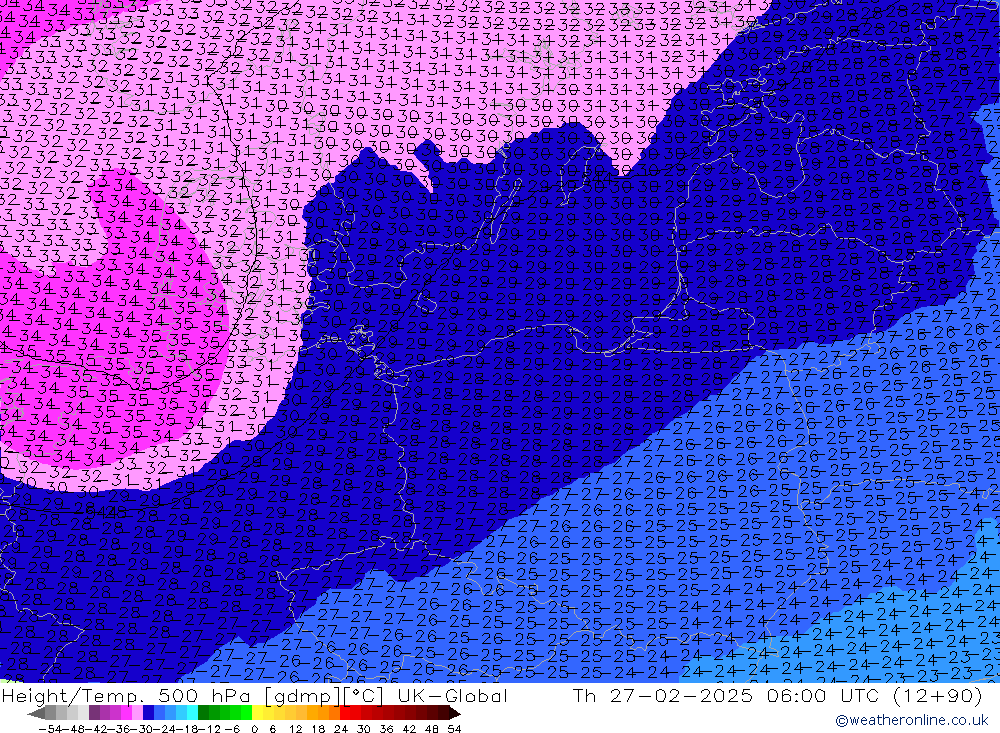The image size is (1000, 733).
Task: Click the 'Height/Temp. 500 hPa' title text
Action: point(128,695)
